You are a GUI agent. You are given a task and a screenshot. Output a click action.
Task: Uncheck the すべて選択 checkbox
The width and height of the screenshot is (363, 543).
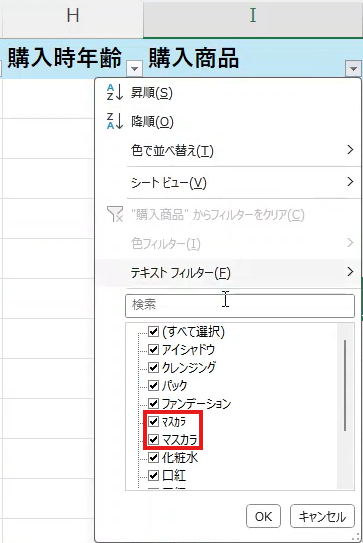click(153, 331)
